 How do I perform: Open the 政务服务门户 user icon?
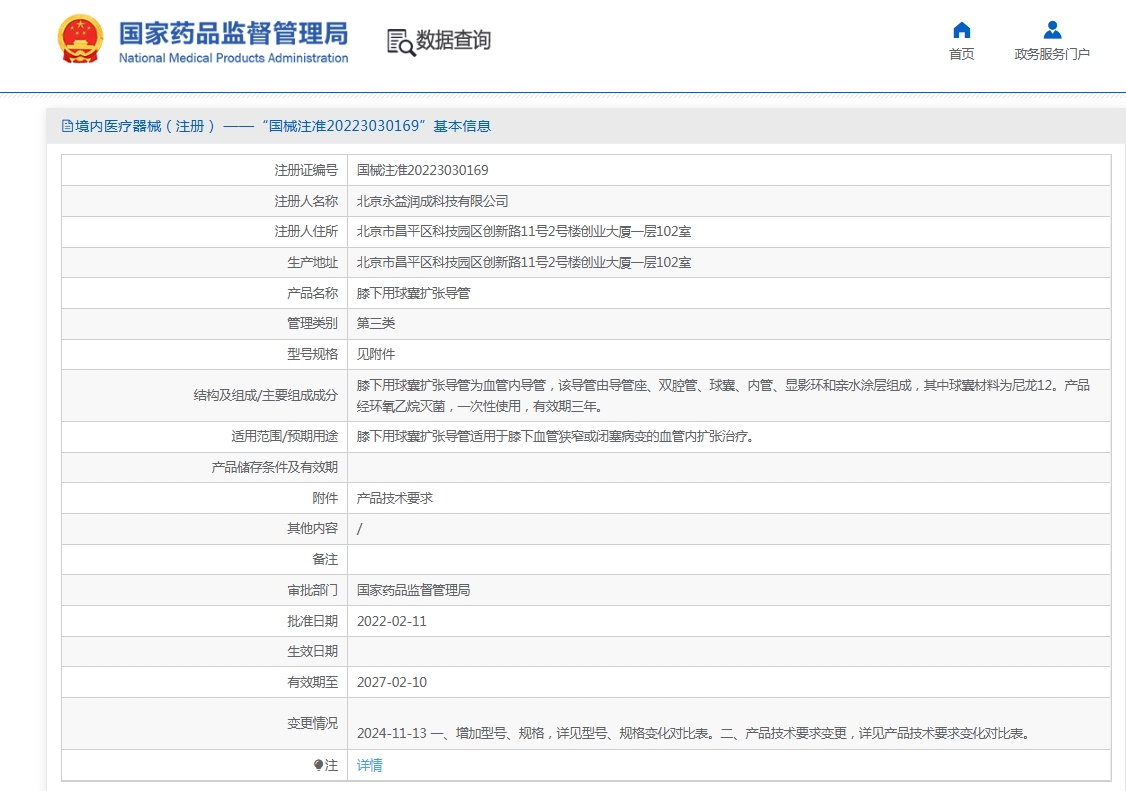coord(1052,30)
